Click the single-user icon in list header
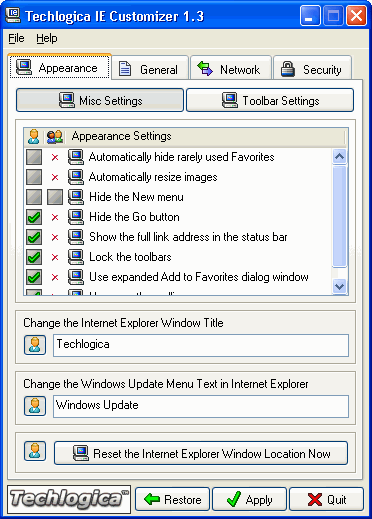Screen dimensions: 372x519 coord(34,136)
